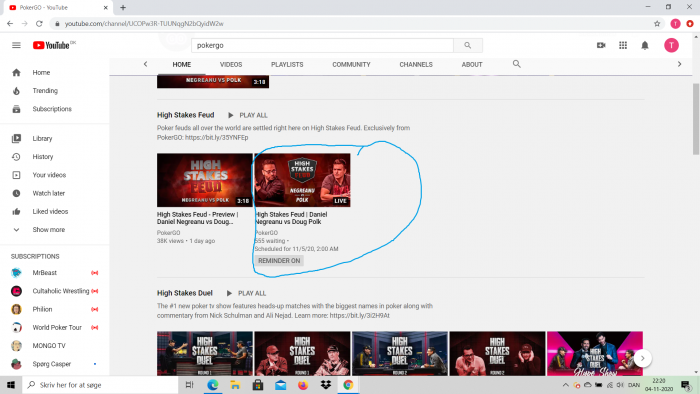Open the High Stakes Duel section title
Viewport: 700px width, 394px height.
point(185,293)
